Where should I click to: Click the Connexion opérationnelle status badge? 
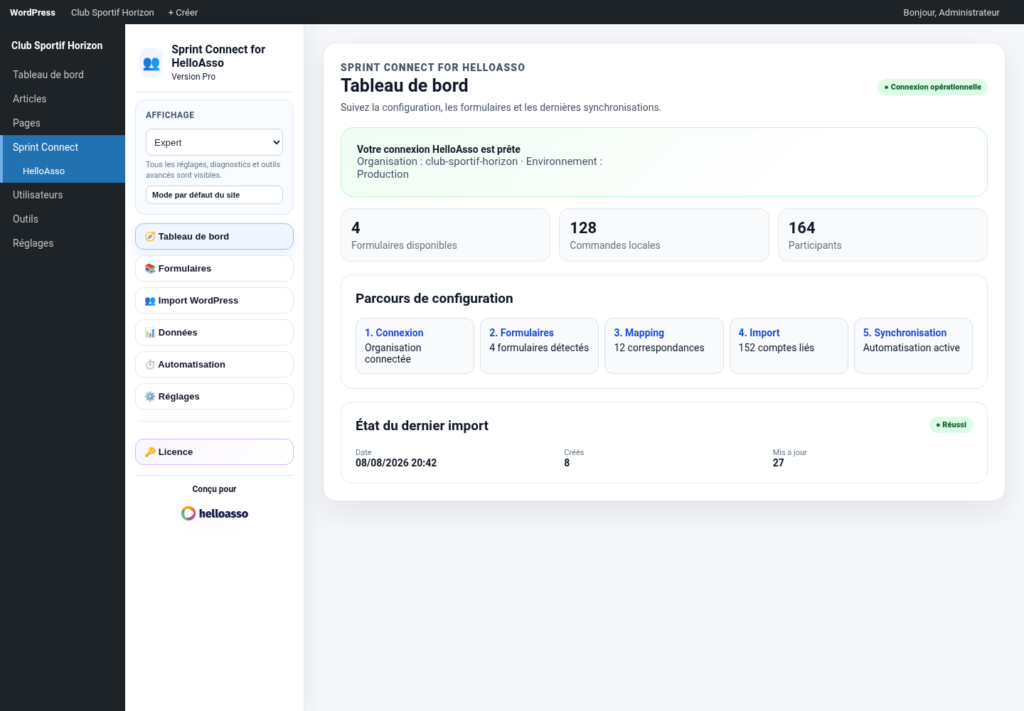[932, 87]
